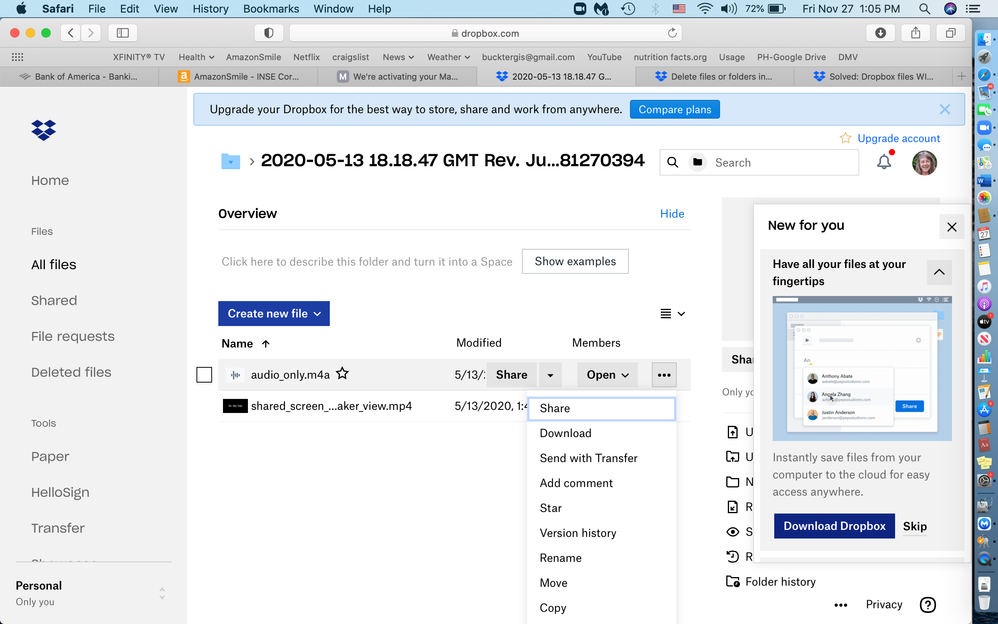Click the macOS Spotlight search icon
Screen dimensions: 998x624
point(924,9)
